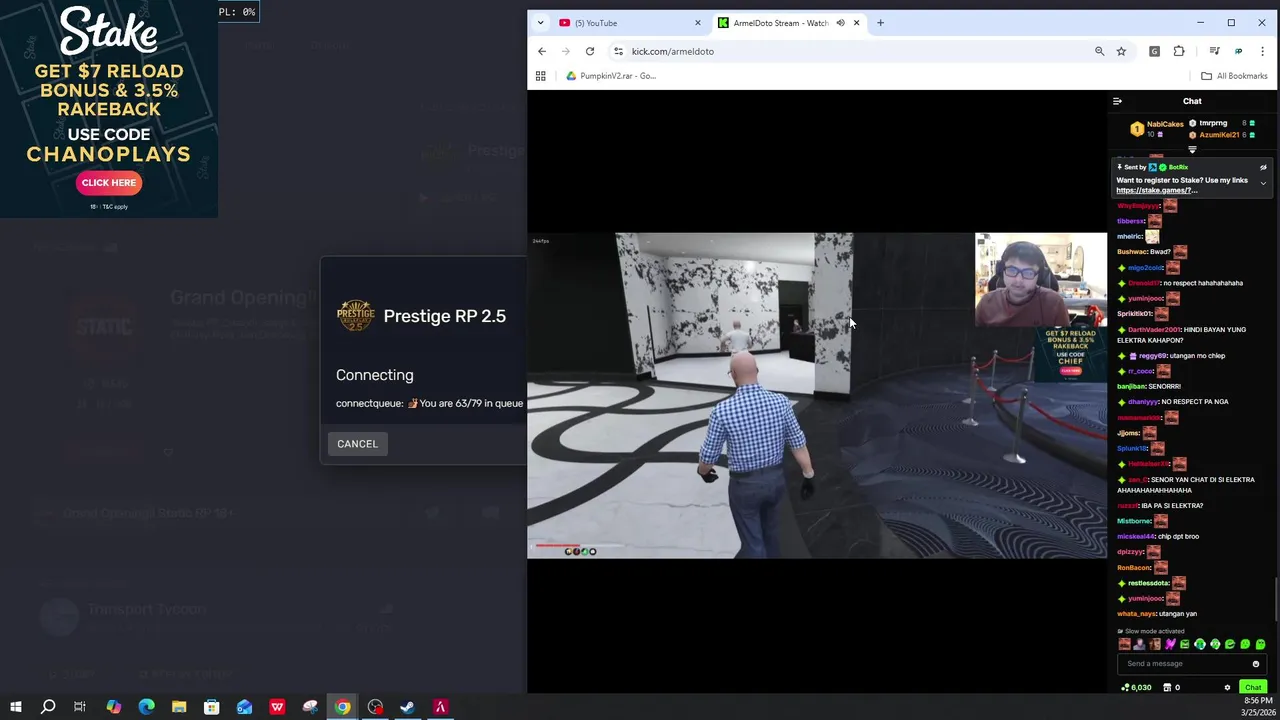View site information for kick.com
This screenshot has height=720, width=1280.
pyautogui.click(x=618, y=51)
